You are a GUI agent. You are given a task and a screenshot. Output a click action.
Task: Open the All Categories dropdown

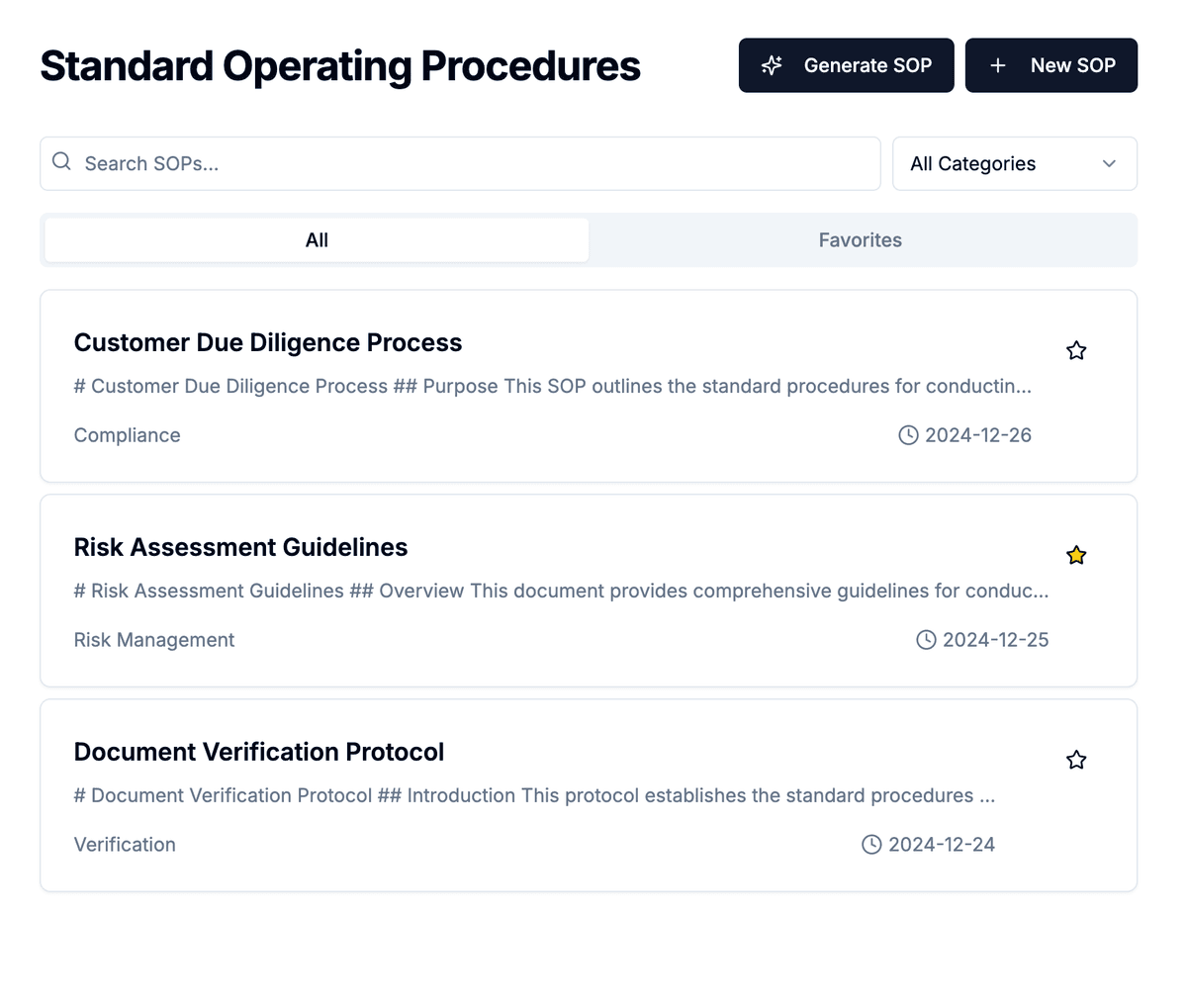click(x=1014, y=163)
